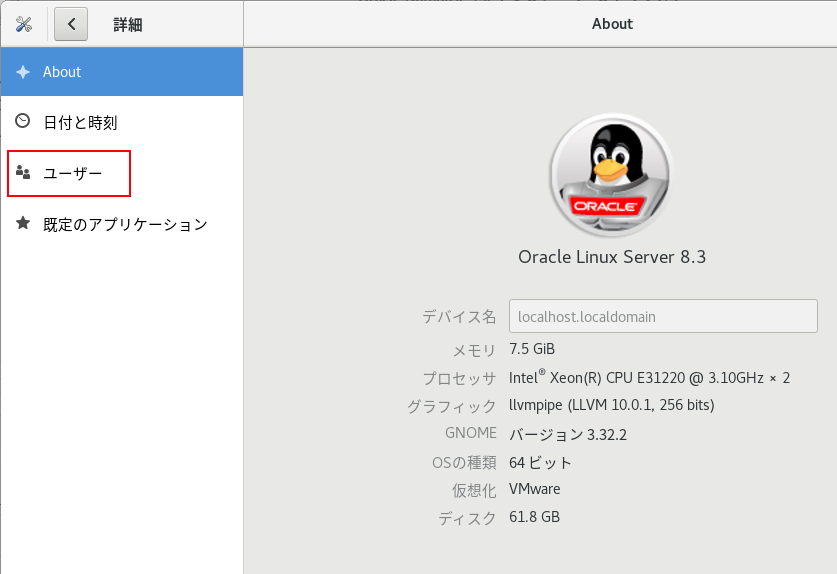Click the clock icon for 日付と時刻
Image resolution: width=837 pixels, height=574 pixels.
[x=23, y=122]
